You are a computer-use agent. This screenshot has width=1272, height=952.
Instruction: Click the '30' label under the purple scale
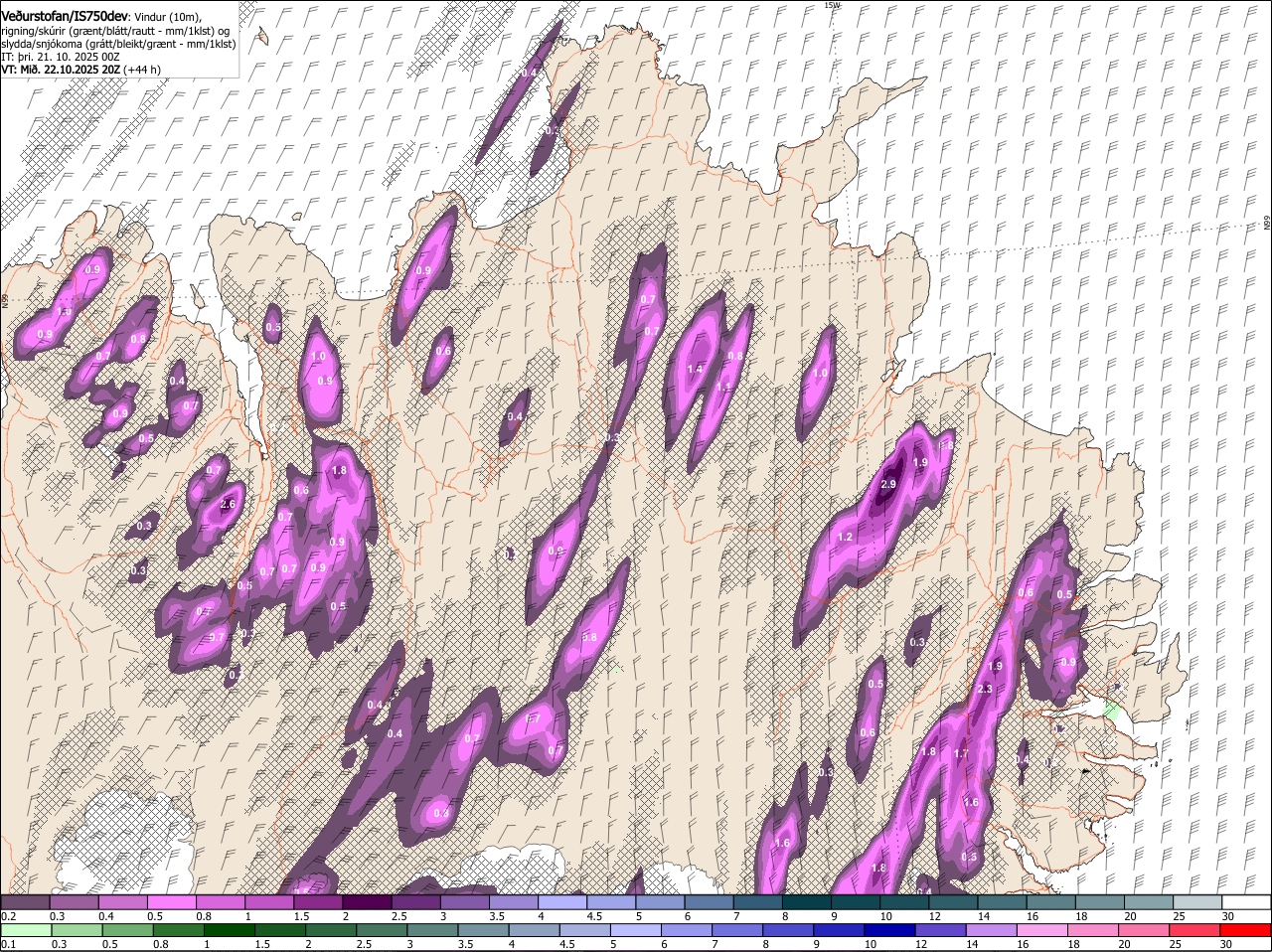[1228, 916]
